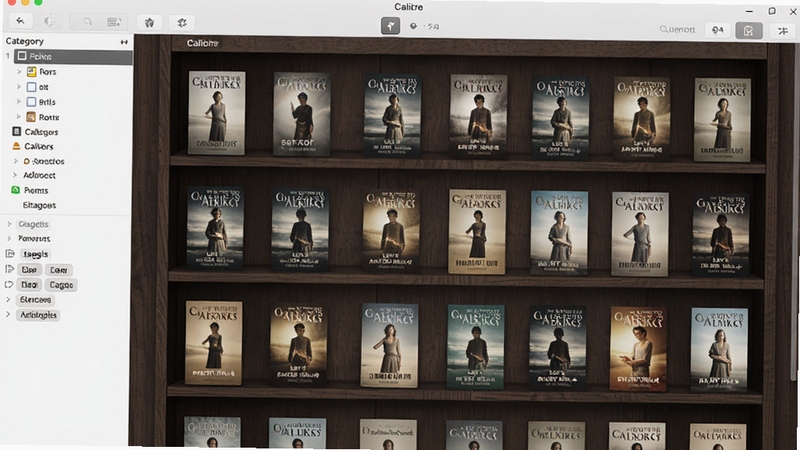800x450 pixels.
Task: Click the 'Elee' tag button
Action: tap(29, 270)
